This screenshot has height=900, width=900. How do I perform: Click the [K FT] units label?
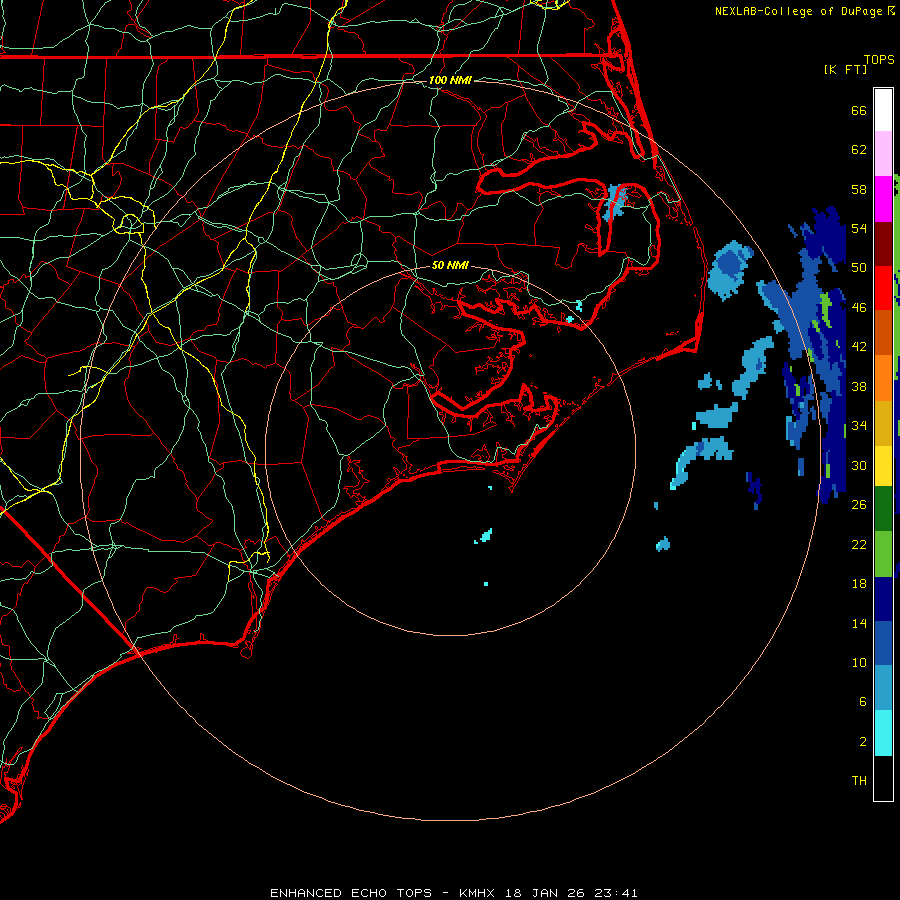pos(845,69)
